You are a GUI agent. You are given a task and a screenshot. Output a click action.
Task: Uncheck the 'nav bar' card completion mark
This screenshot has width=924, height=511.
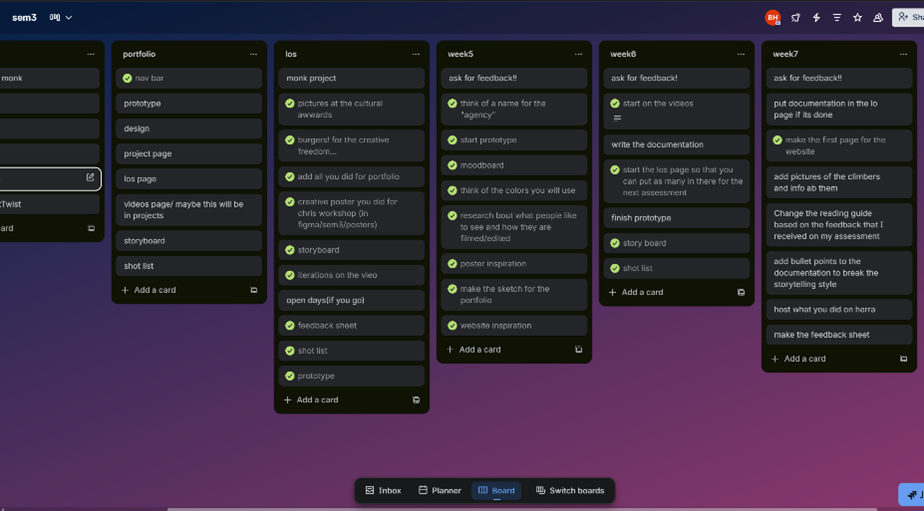click(127, 78)
